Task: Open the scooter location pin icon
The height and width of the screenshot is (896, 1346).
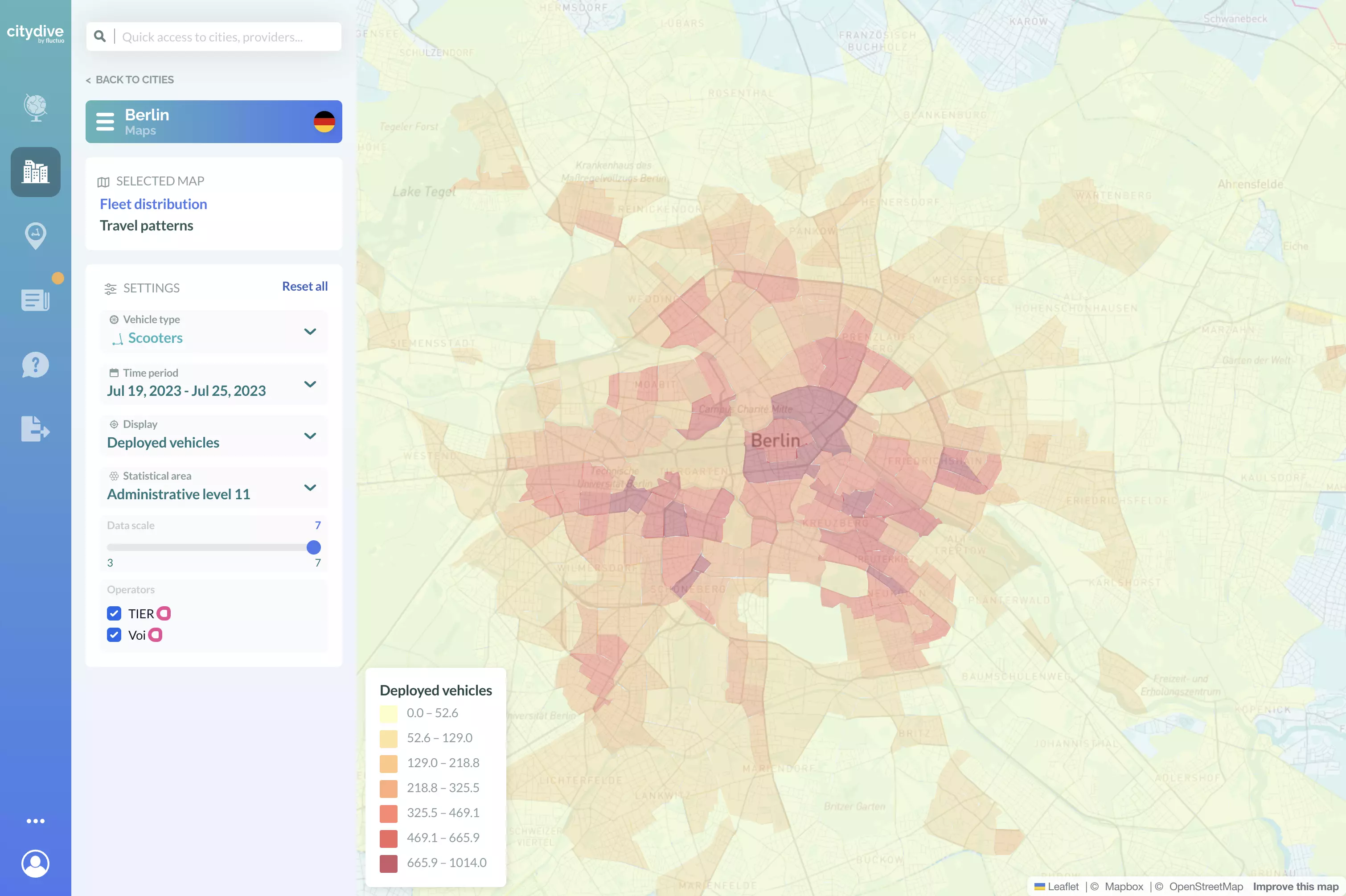Action: [x=35, y=235]
